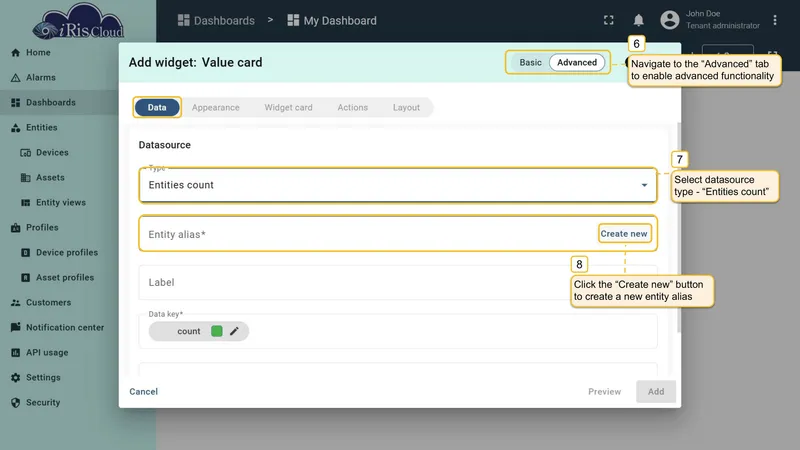Switch to the Appearance tab

click(x=215, y=108)
